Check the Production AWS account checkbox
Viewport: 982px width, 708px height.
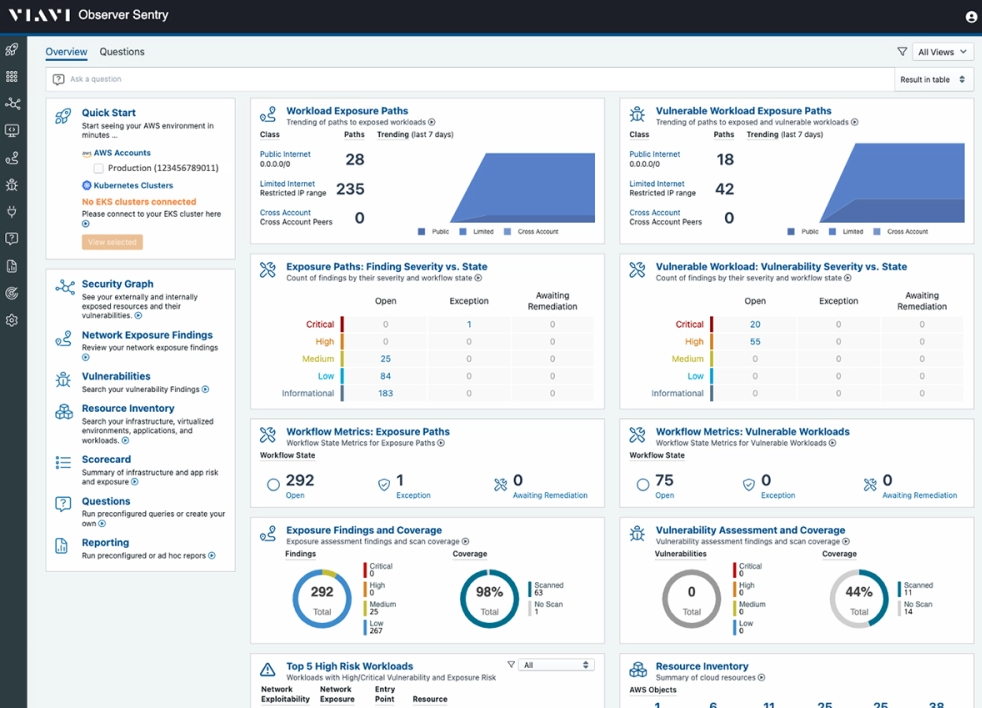coord(98,168)
